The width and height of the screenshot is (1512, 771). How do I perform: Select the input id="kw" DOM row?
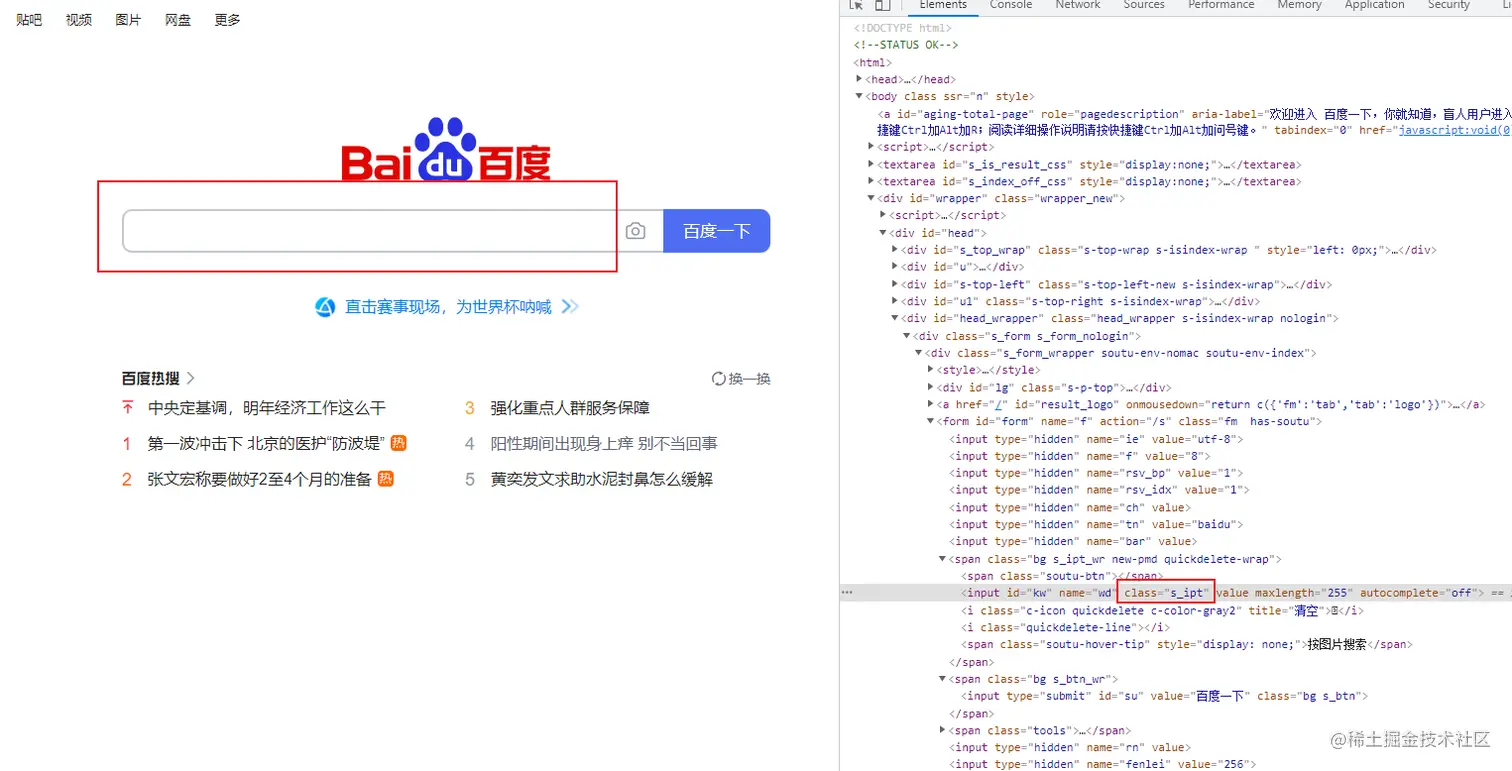pos(1175,592)
